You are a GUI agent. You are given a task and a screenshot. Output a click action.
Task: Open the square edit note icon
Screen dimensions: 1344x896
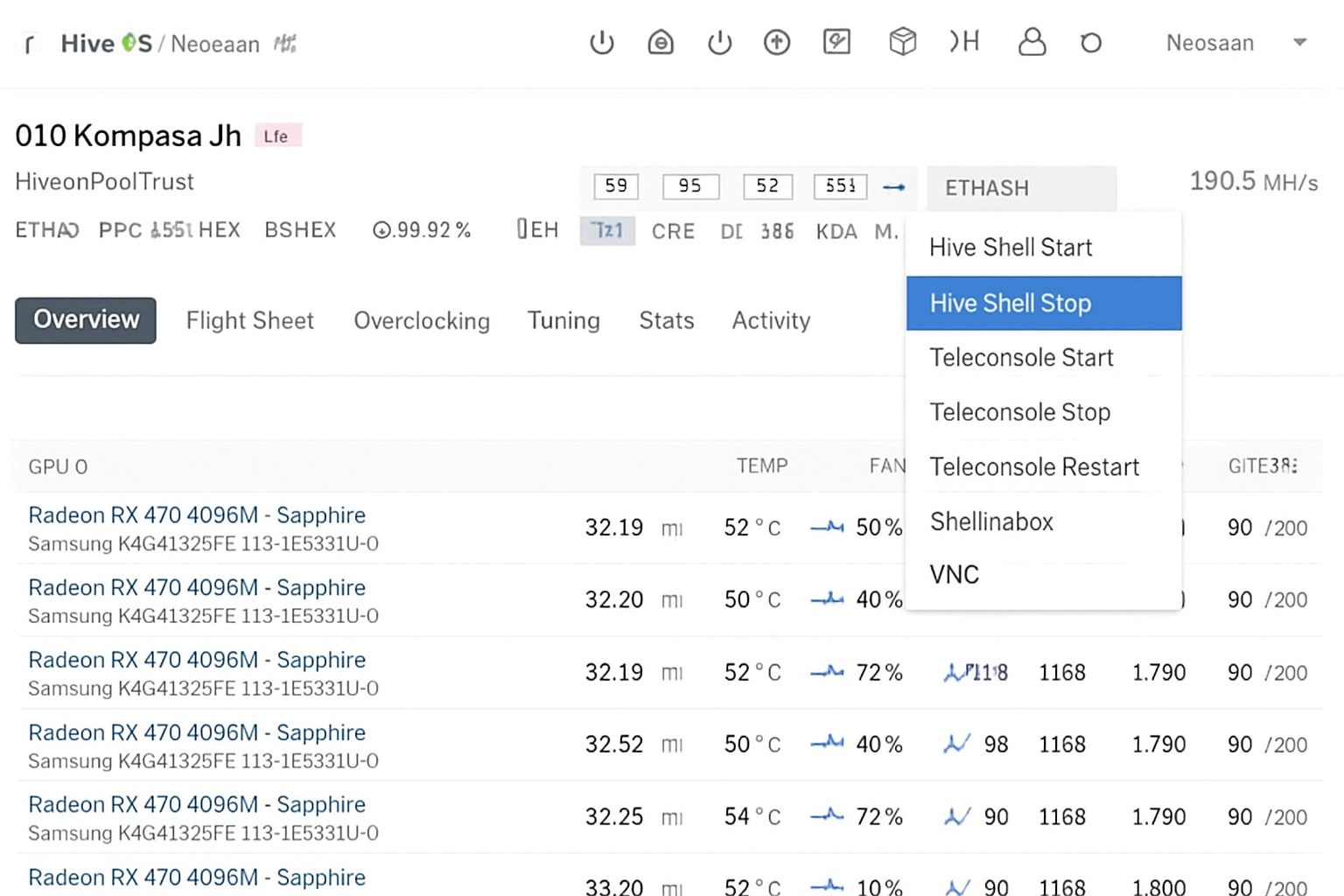tap(836, 41)
